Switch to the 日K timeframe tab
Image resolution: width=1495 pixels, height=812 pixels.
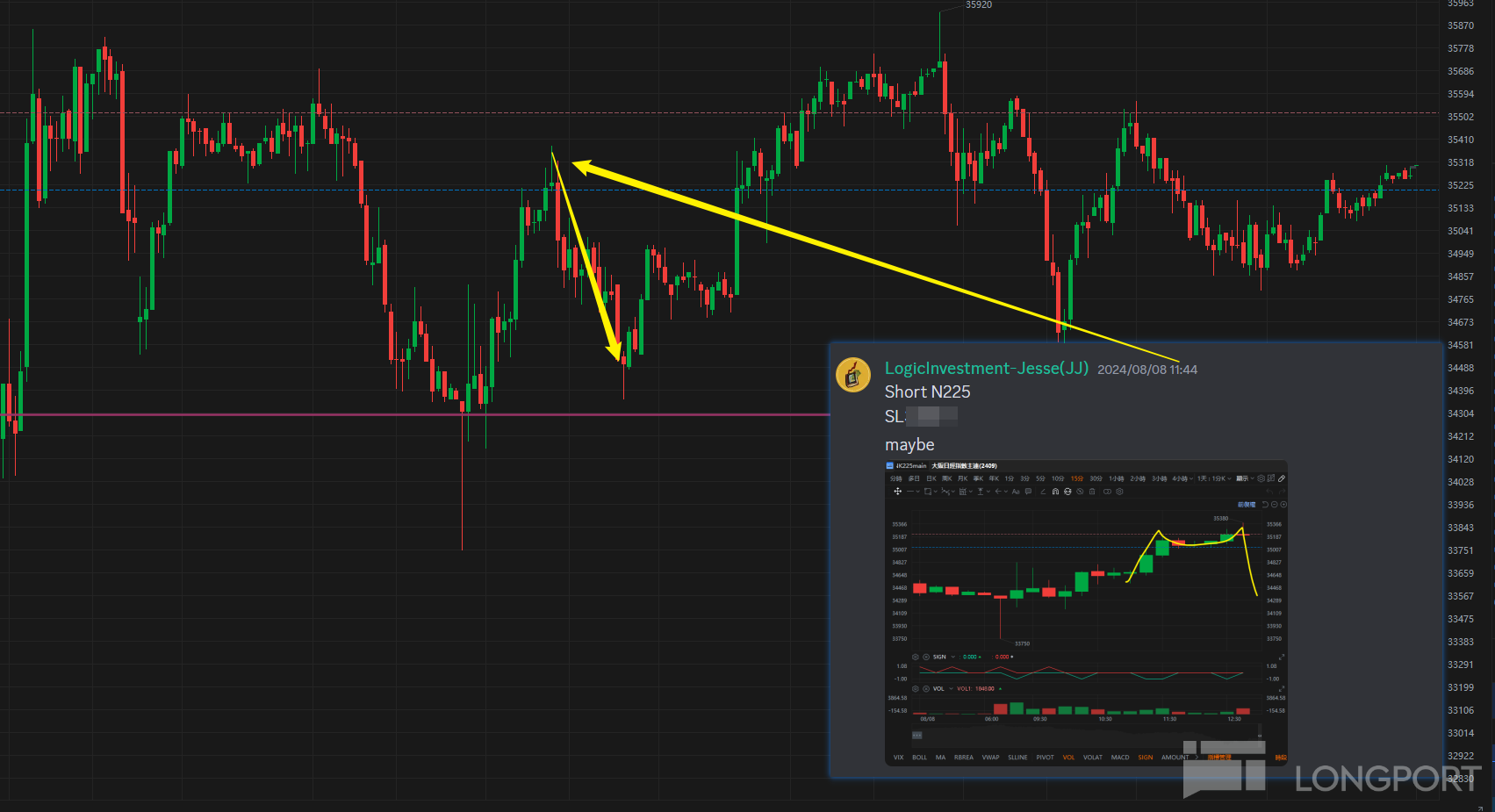[x=931, y=478]
